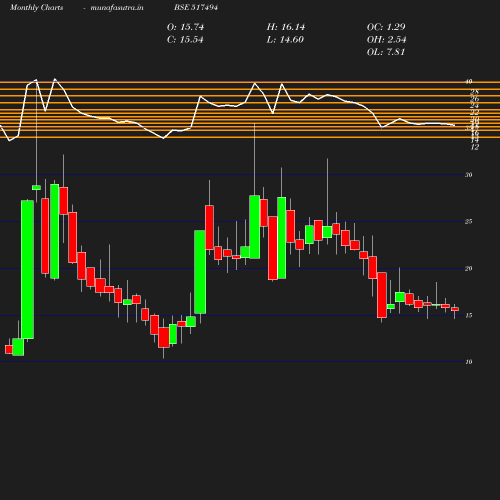Screen dimensions: 500x500
Task: Click the 'OL: 7.81' reading
Action: (386, 52)
